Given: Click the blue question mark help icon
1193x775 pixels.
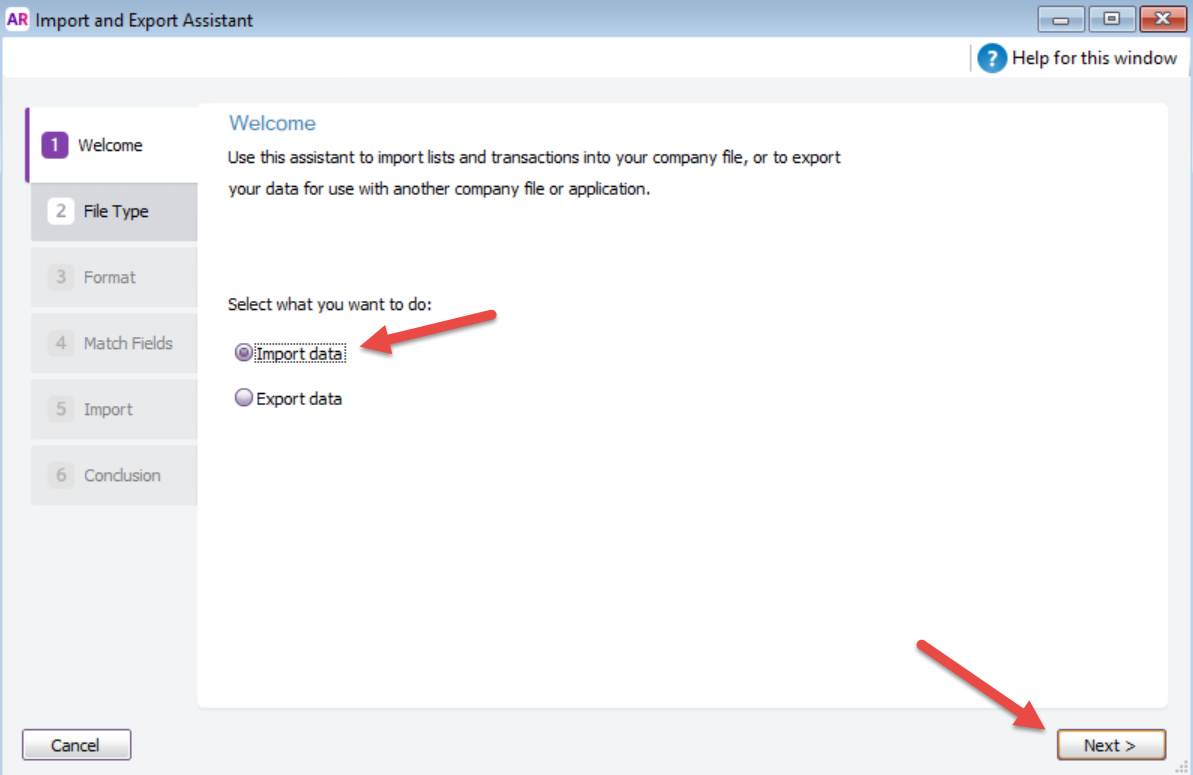Looking at the screenshot, I should pos(991,59).
